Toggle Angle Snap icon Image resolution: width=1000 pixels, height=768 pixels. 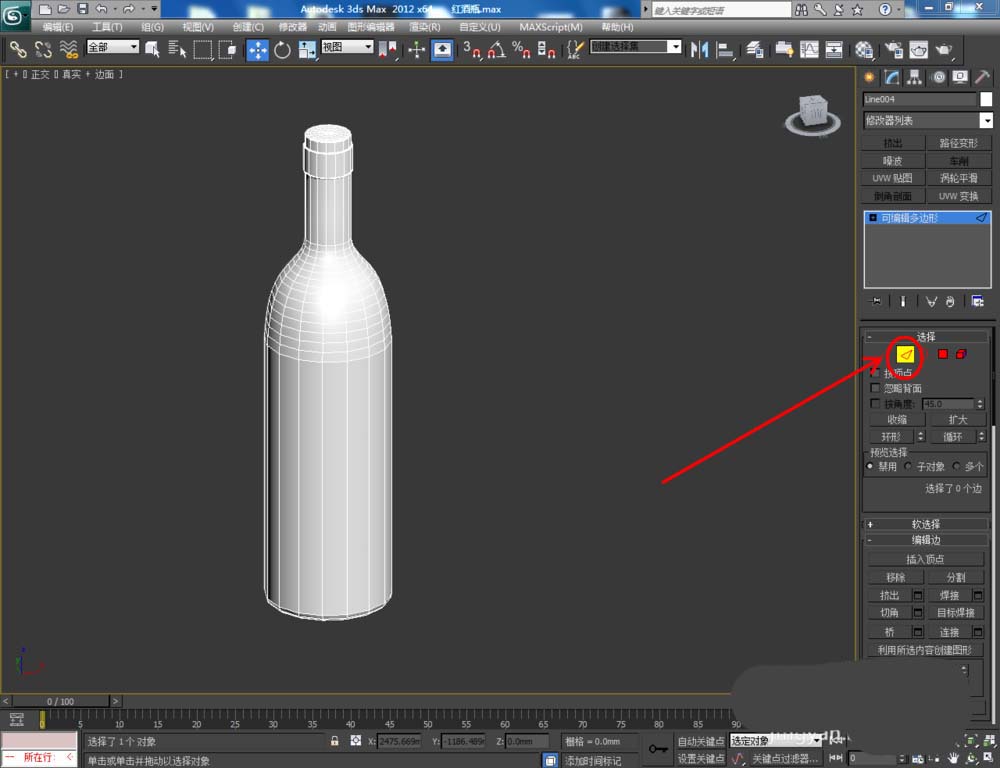497,49
